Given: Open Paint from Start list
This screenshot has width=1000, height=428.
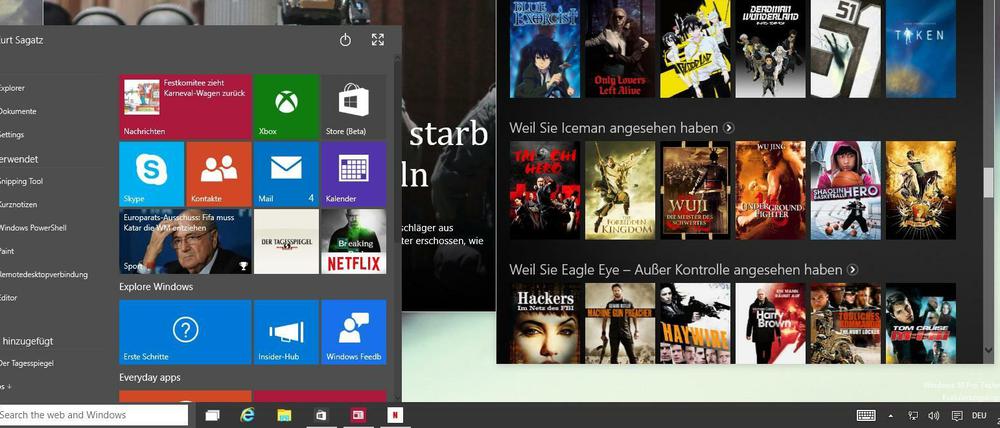Looking at the screenshot, I should [x=7, y=251].
